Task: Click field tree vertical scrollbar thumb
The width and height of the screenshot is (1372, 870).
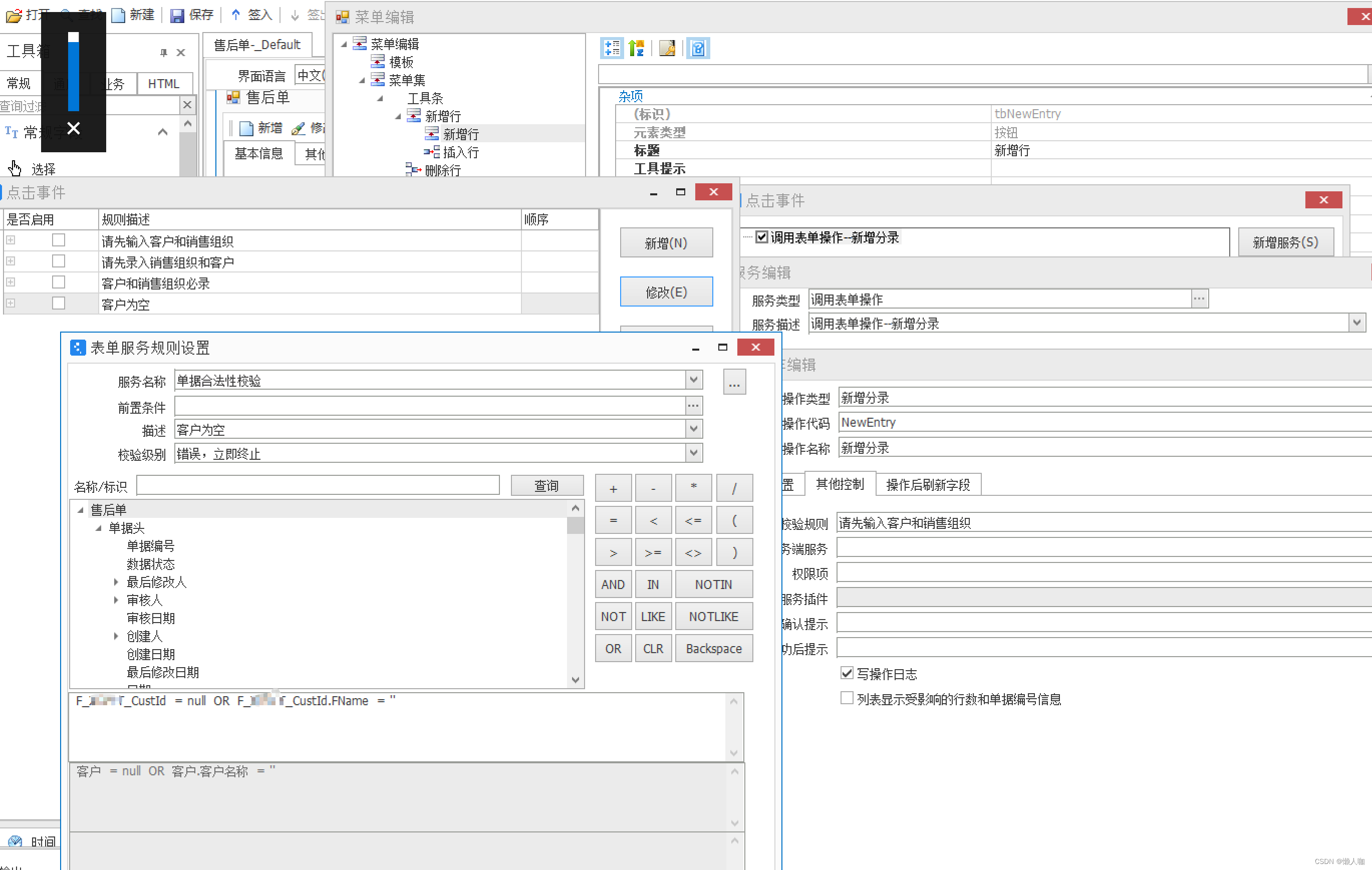Action: point(575,525)
